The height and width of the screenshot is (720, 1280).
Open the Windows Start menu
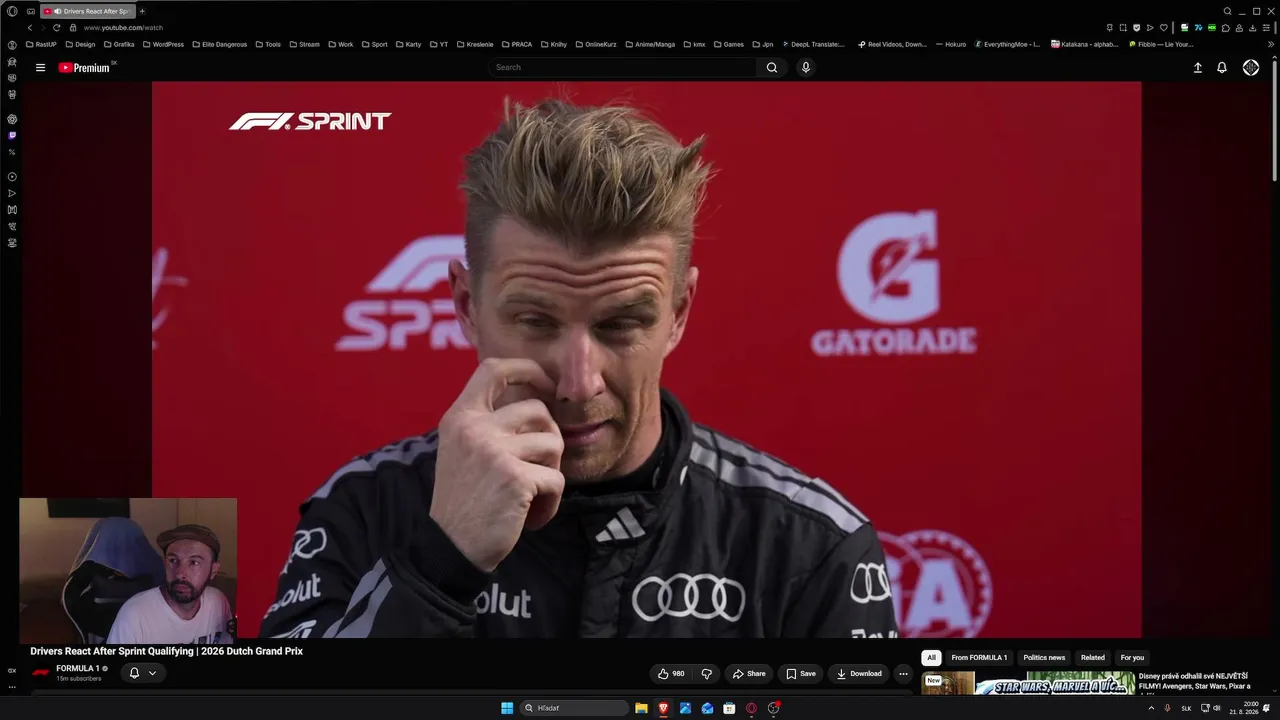pos(507,708)
